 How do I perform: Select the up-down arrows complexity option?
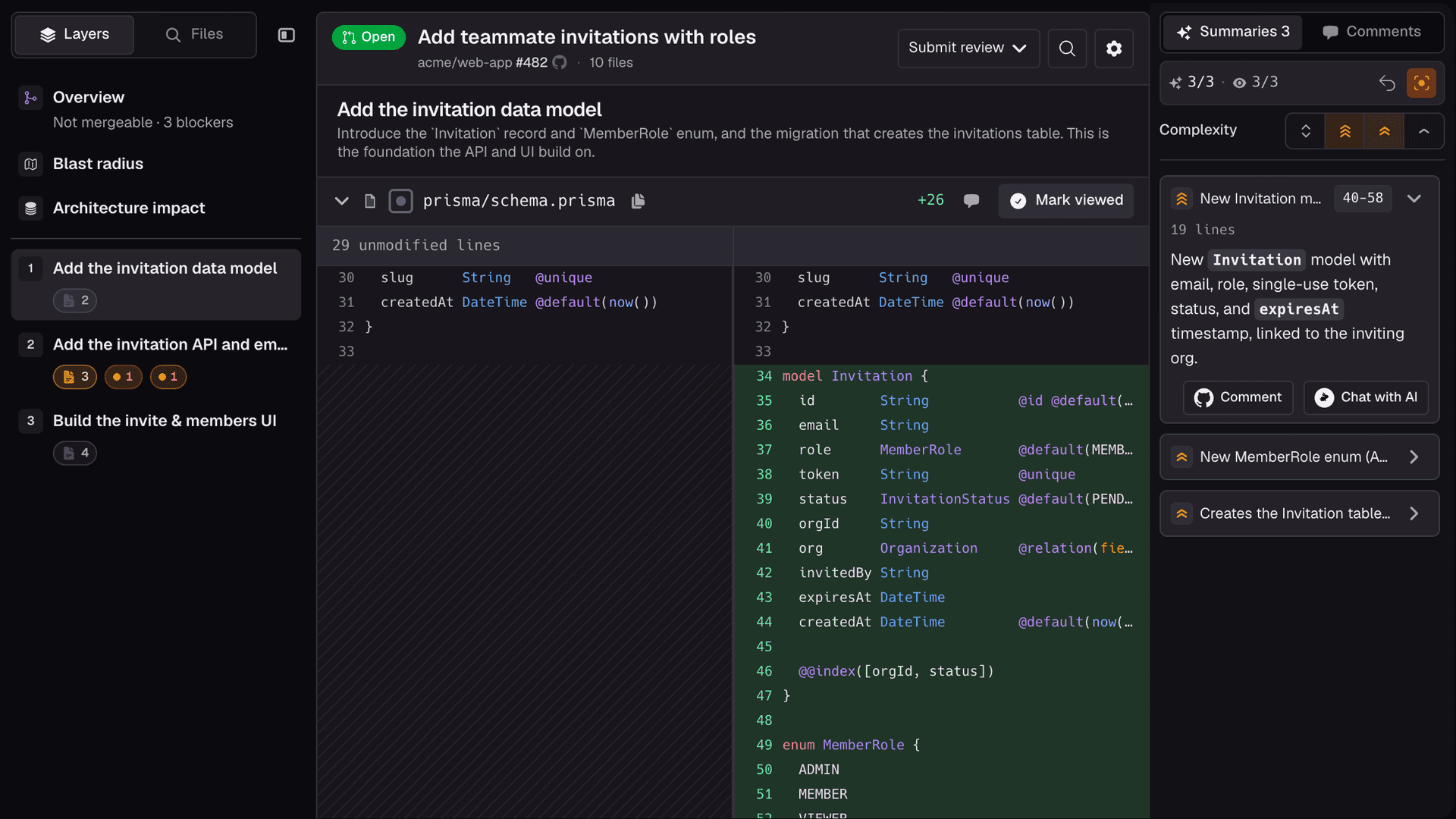(1305, 131)
